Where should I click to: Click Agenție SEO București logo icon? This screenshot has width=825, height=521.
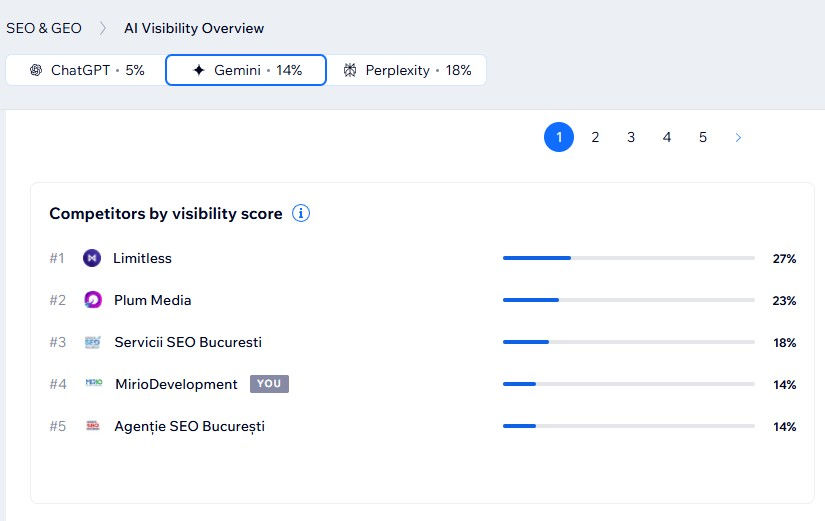[93, 425]
